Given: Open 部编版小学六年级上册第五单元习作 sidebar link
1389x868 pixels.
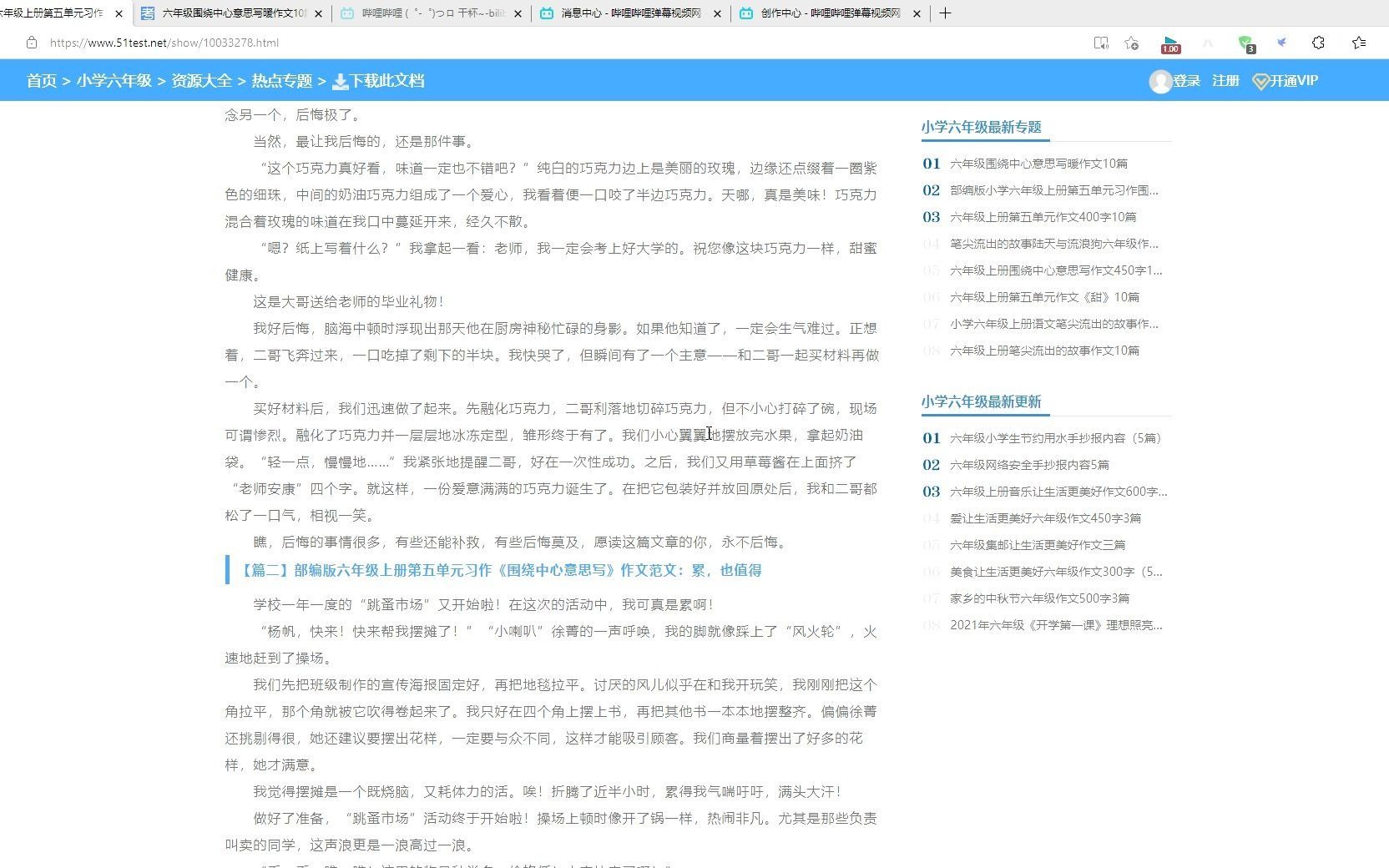Looking at the screenshot, I should click(1053, 190).
